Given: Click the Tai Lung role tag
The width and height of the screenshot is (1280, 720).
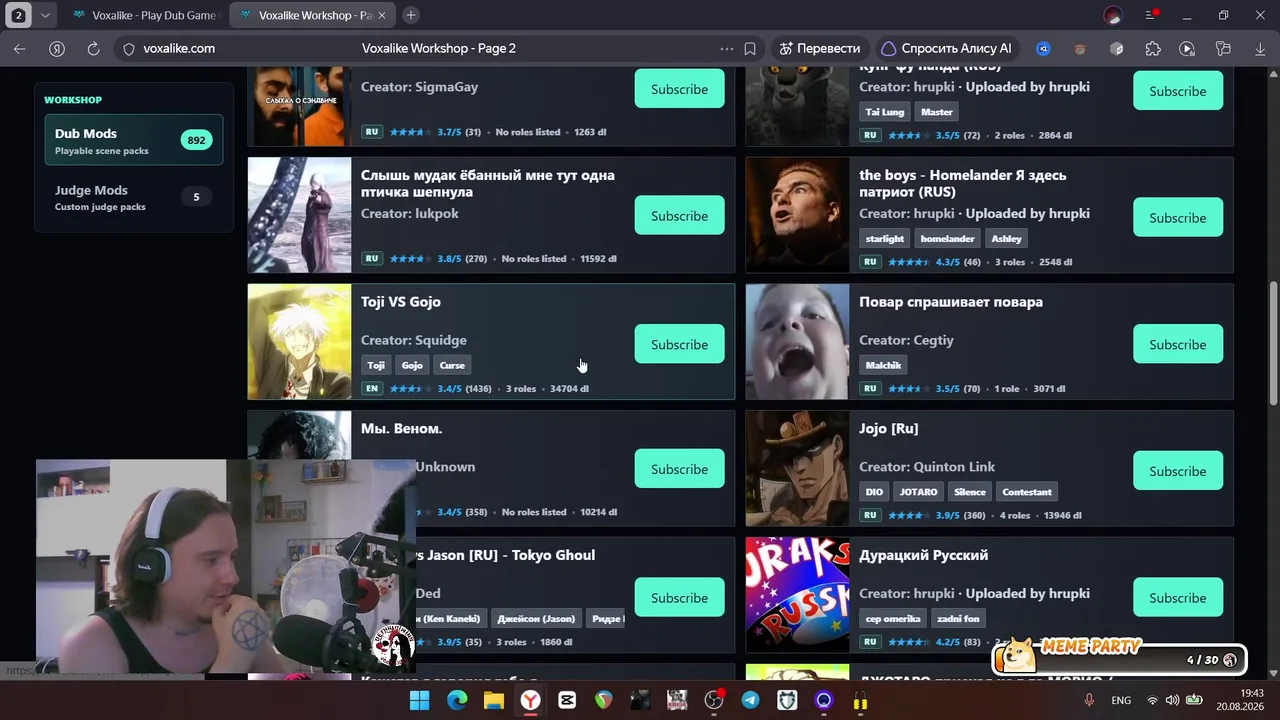Looking at the screenshot, I should coord(885,112).
